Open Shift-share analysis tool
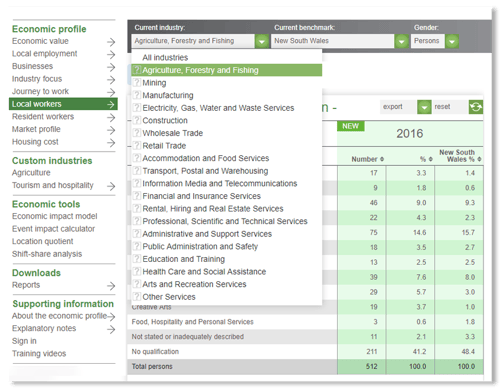Viewport: 500px width, 388px height. 47,254
